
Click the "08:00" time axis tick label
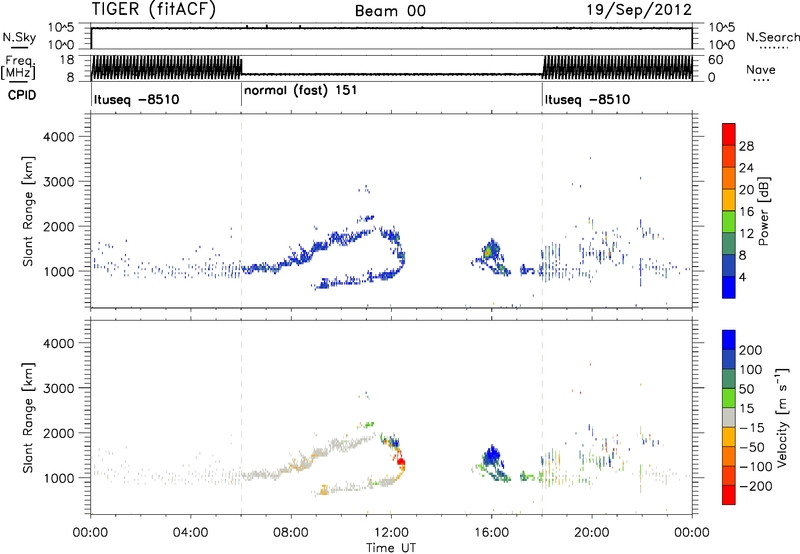[x=291, y=533]
